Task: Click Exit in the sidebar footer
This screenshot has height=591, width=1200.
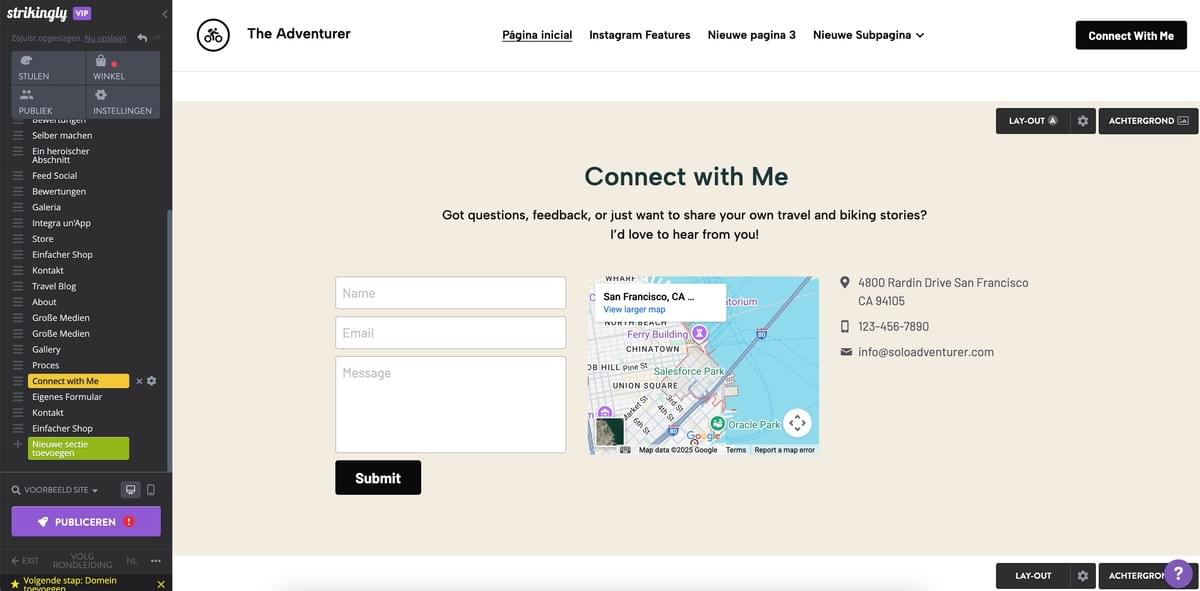Action: (x=25, y=561)
